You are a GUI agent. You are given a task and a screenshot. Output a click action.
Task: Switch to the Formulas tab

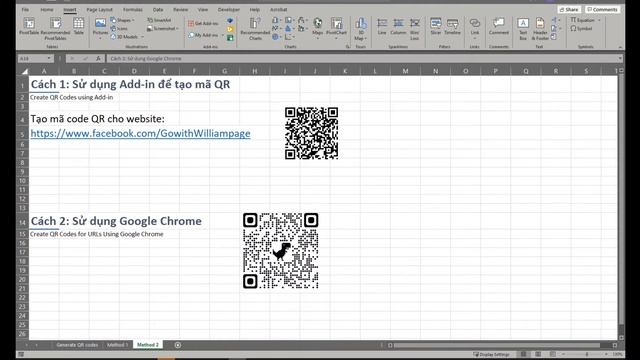point(133,9)
